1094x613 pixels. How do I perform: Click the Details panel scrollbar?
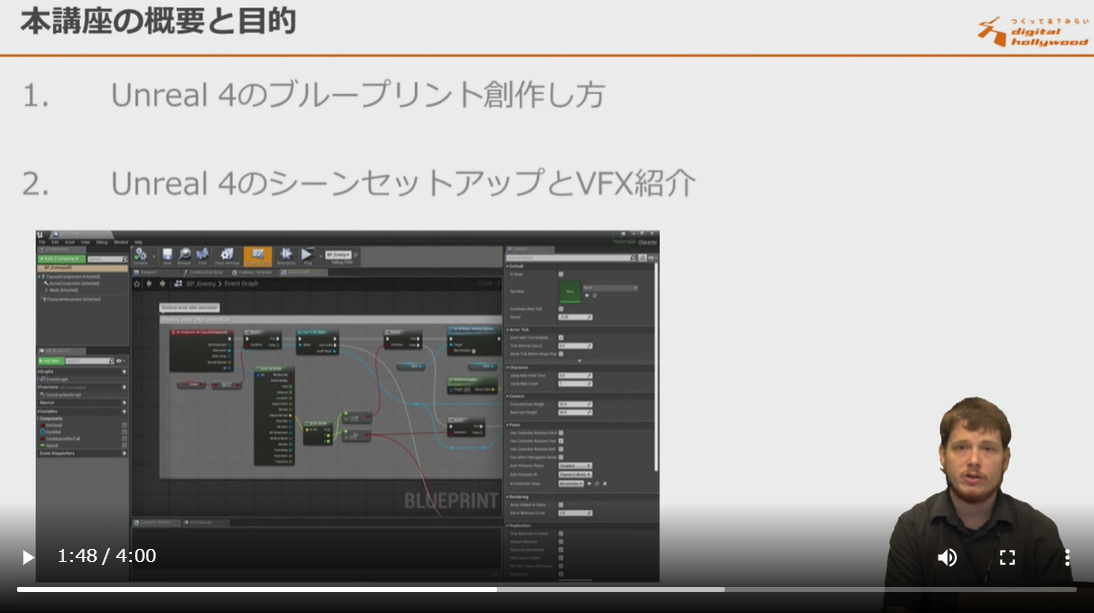[x=656, y=366]
